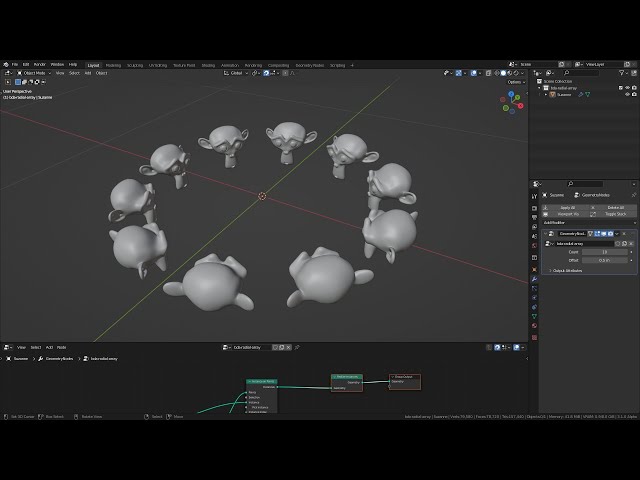Expand the Suzanne object in the outliner

tap(546, 94)
